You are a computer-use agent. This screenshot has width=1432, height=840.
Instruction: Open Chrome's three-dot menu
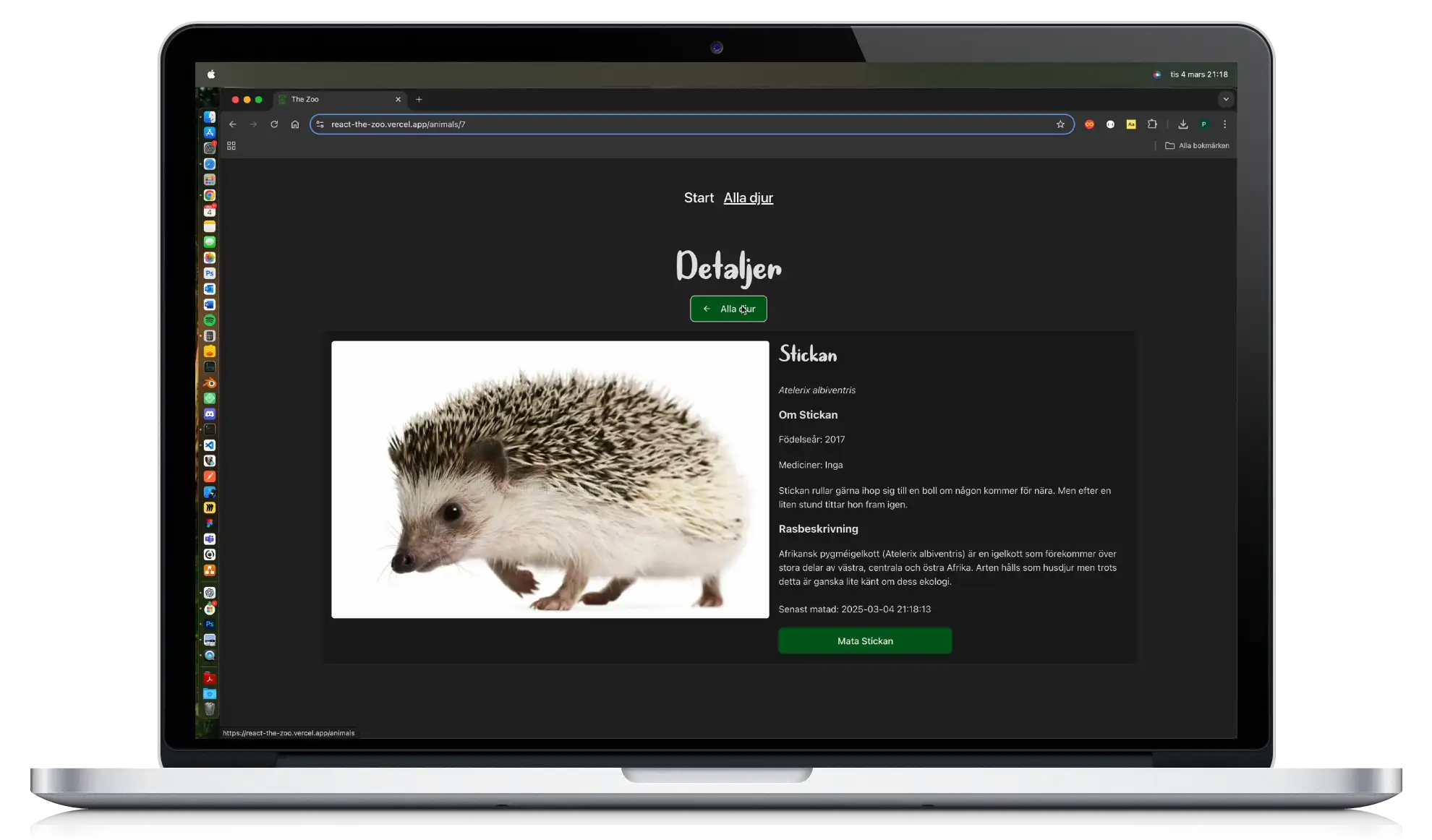tap(1224, 124)
